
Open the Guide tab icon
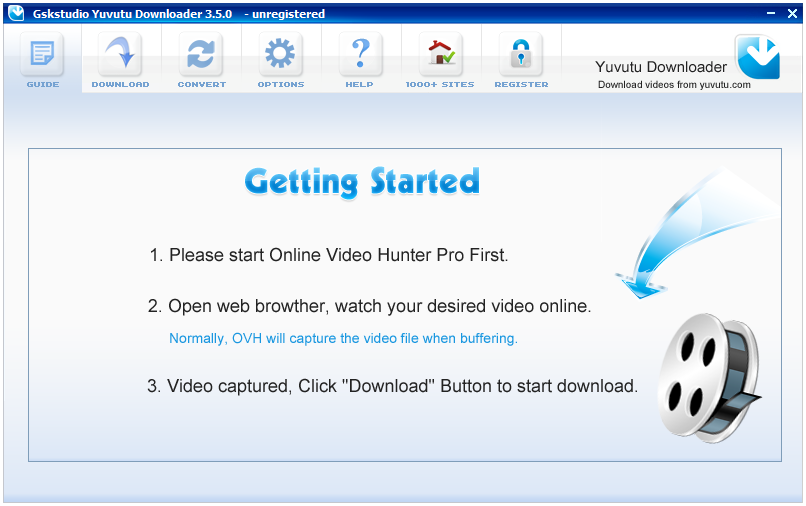tap(42, 54)
